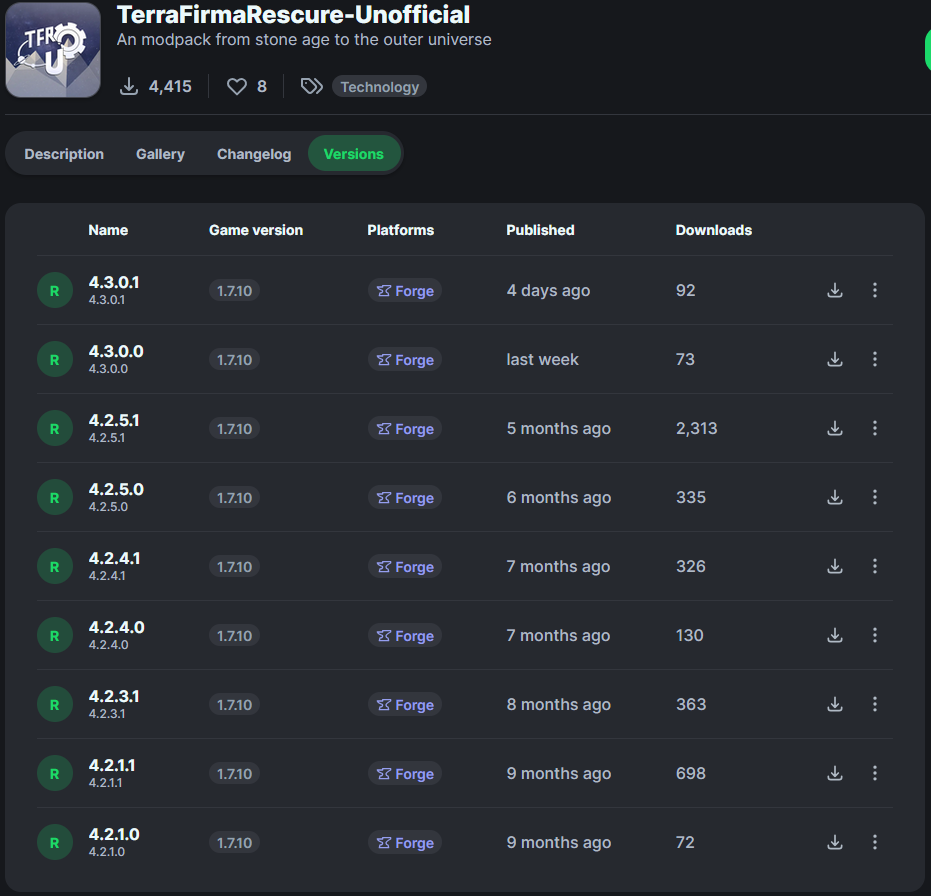Click the TerraFirmaRescure-Unofficial title
Image resolution: width=931 pixels, height=896 pixels.
click(x=293, y=15)
